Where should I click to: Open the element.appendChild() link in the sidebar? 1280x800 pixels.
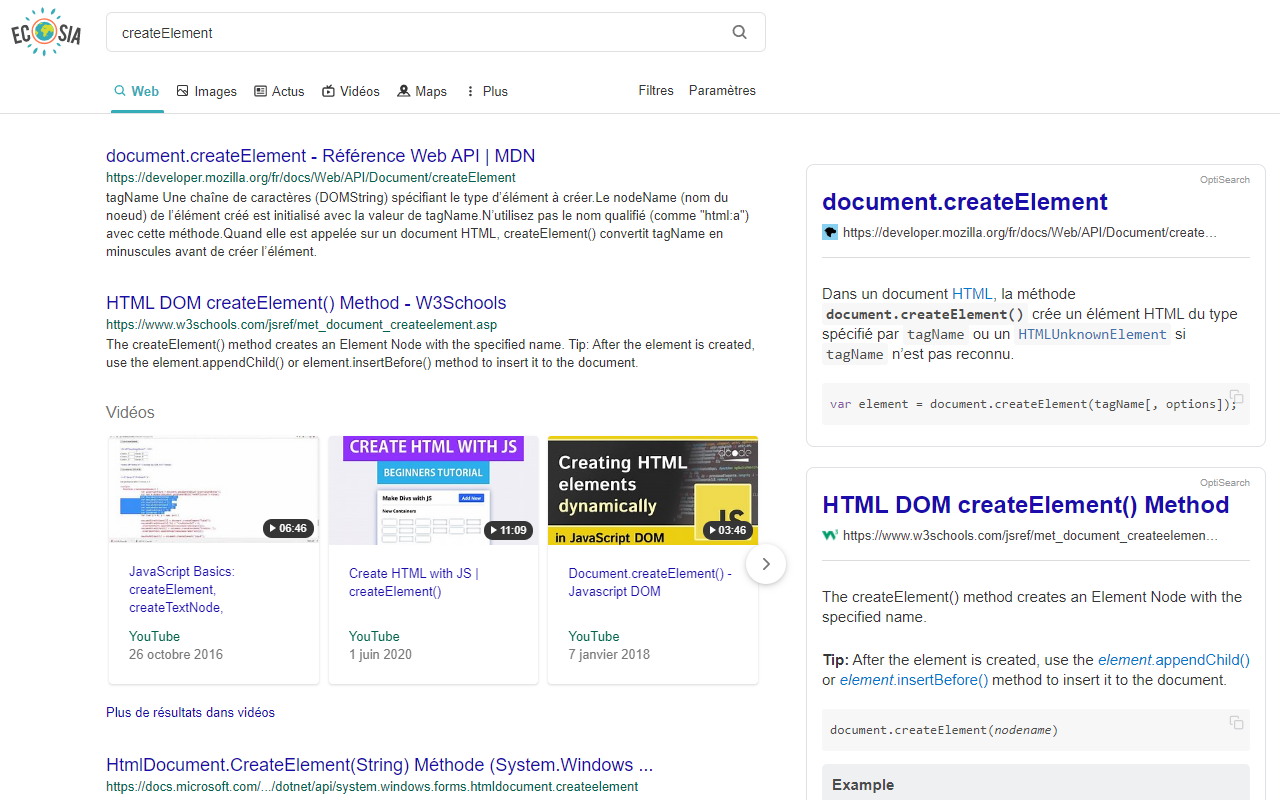coord(1173,660)
